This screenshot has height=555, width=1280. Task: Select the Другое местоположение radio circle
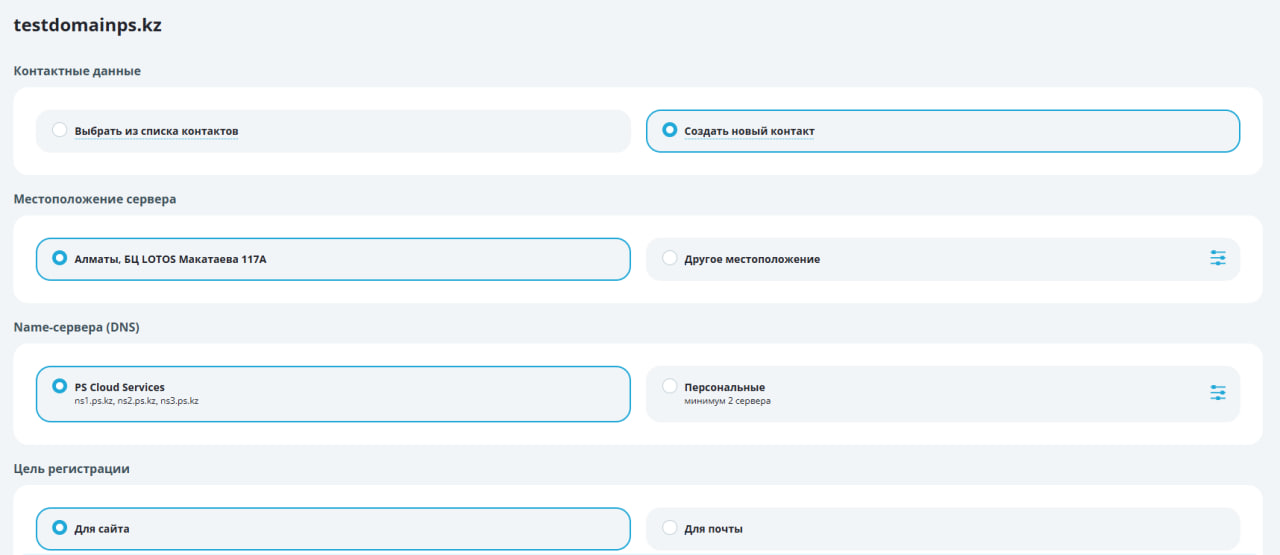pyautogui.click(x=670, y=258)
